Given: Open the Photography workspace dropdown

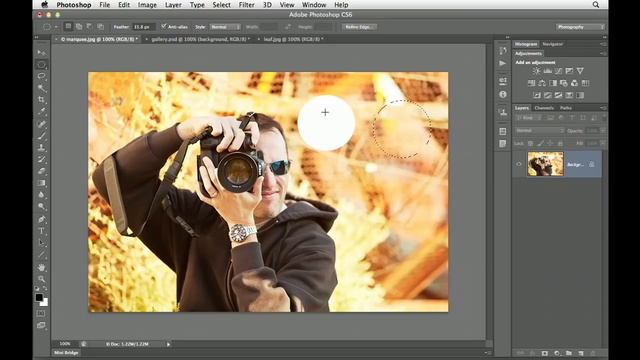Looking at the screenshot, I should (x=580, y=27).
